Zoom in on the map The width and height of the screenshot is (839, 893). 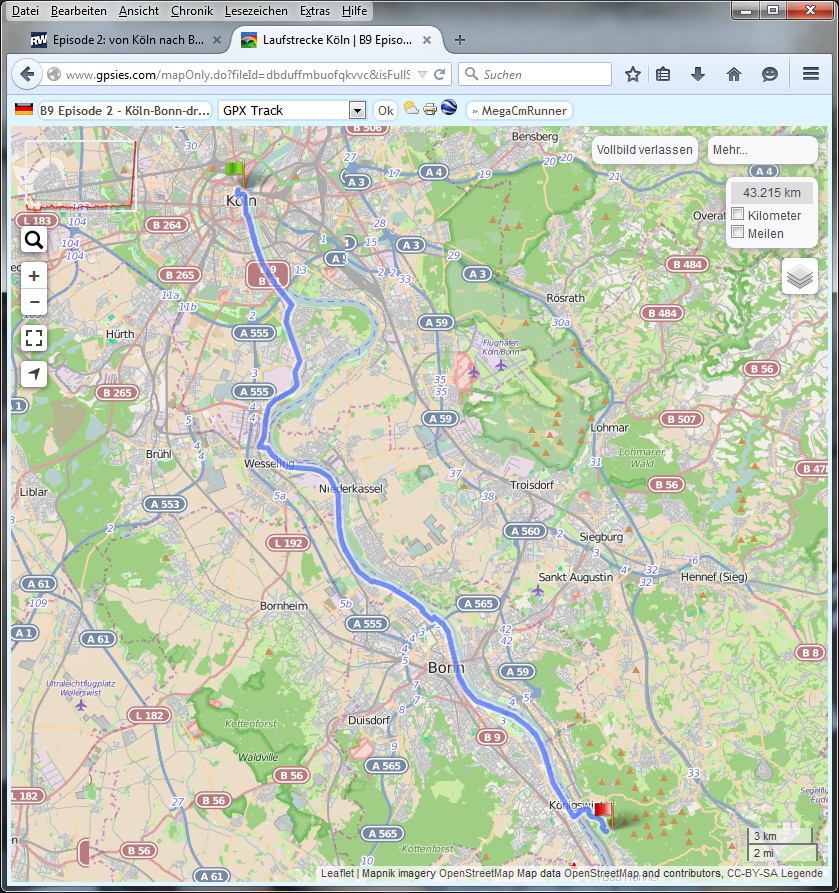click(34, 276)
